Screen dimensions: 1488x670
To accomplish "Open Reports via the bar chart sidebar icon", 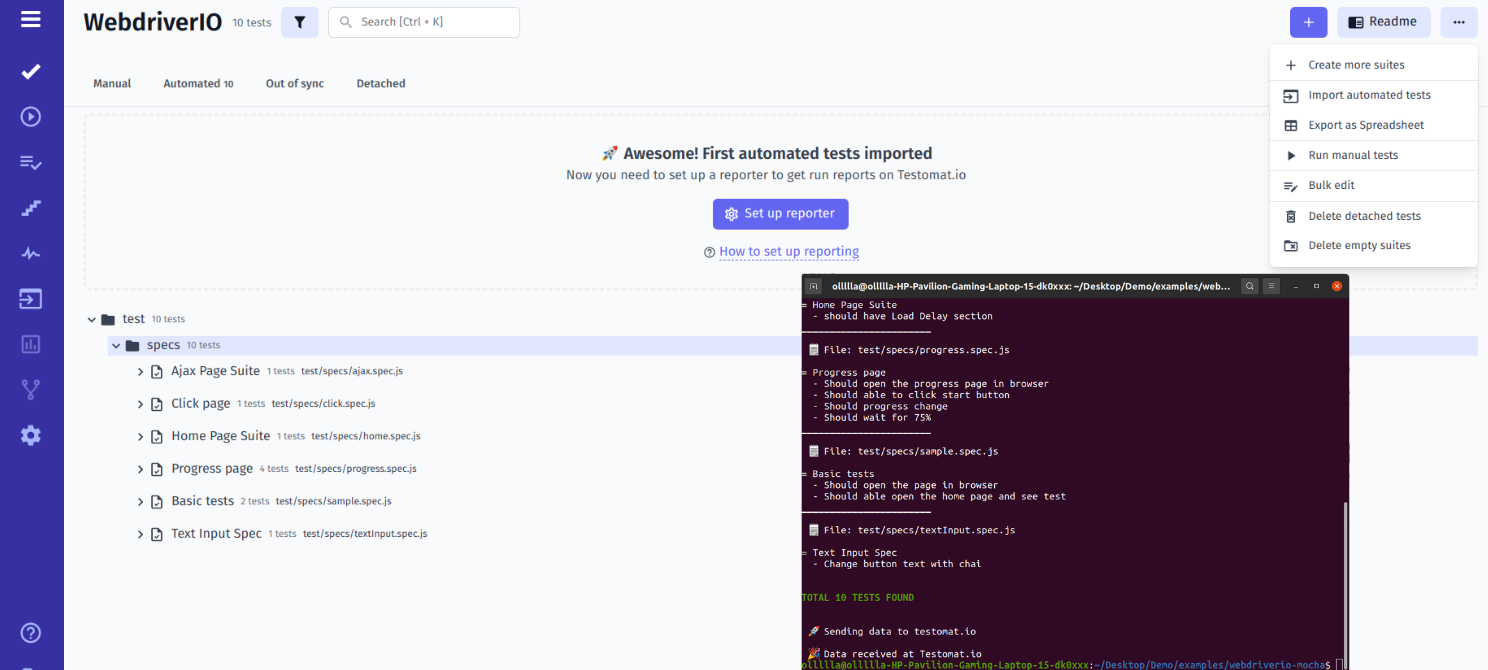I will (x=29, y=343).
